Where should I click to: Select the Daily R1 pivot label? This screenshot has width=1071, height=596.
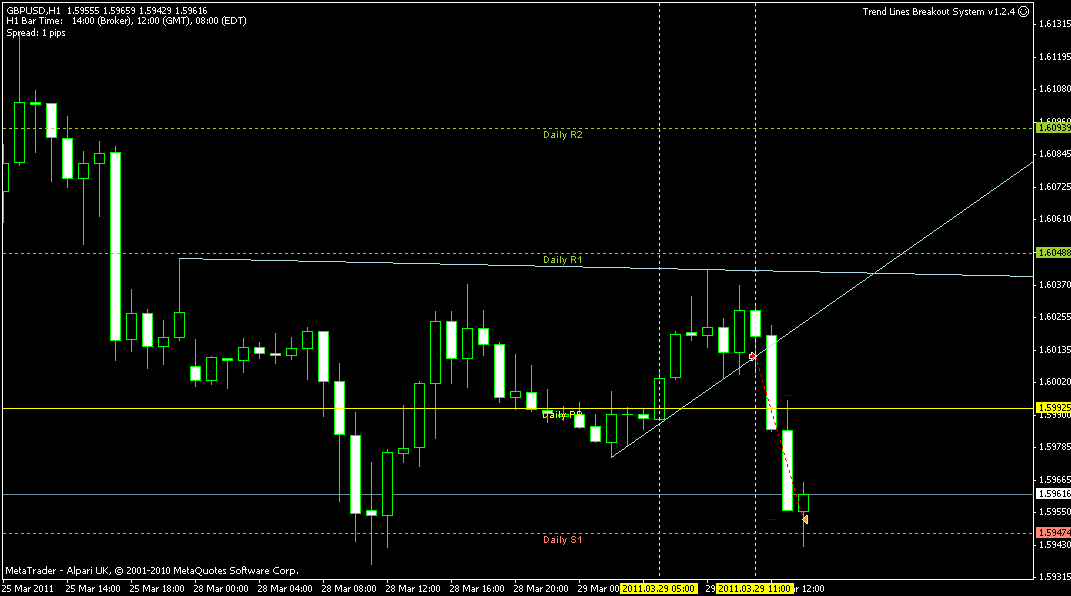coord(562,259)
